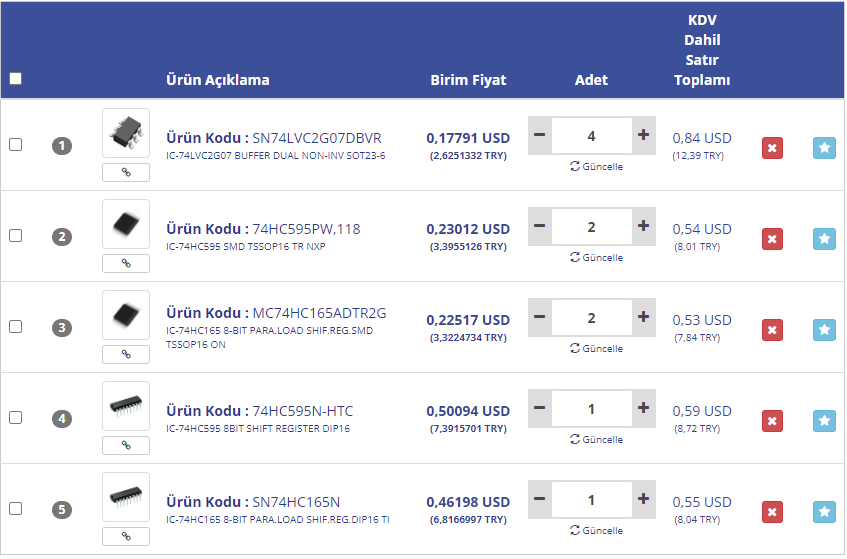This screenshot has height=559, width=847.
Task: Decrease quantity of MC74HC165ADTR2G with minus
Action: [540, 317]
